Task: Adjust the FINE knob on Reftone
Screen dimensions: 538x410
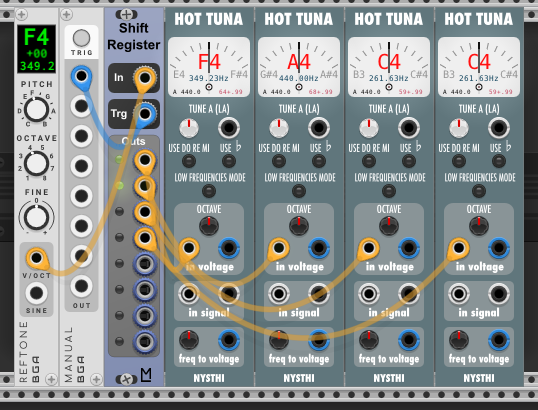Action: coord(36,217)
